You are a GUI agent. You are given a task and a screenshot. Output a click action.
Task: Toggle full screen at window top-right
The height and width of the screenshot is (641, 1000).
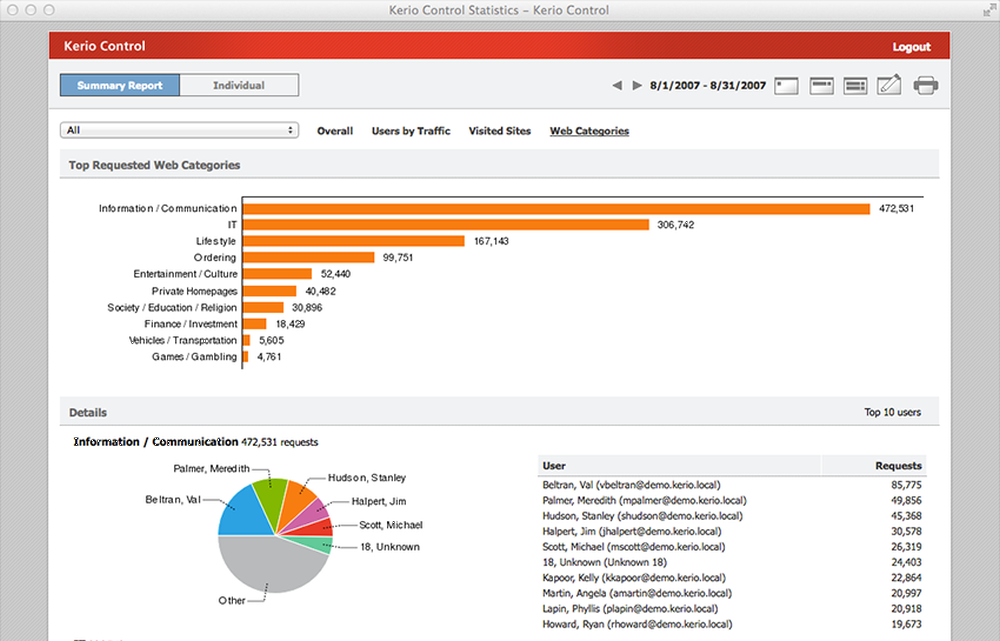(986, 9)
